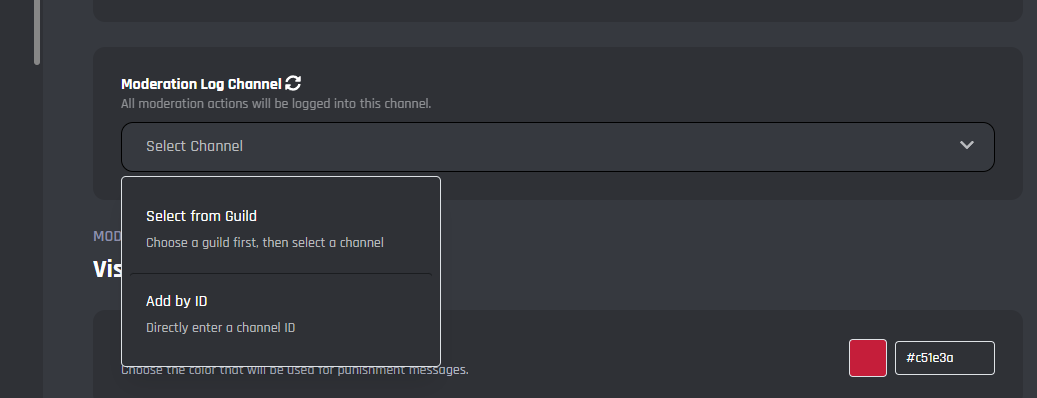This screenshot has width=1037, height=398.
Task: Click the left sidebar scrollbar thumb
Action: (x=37, y=31)
